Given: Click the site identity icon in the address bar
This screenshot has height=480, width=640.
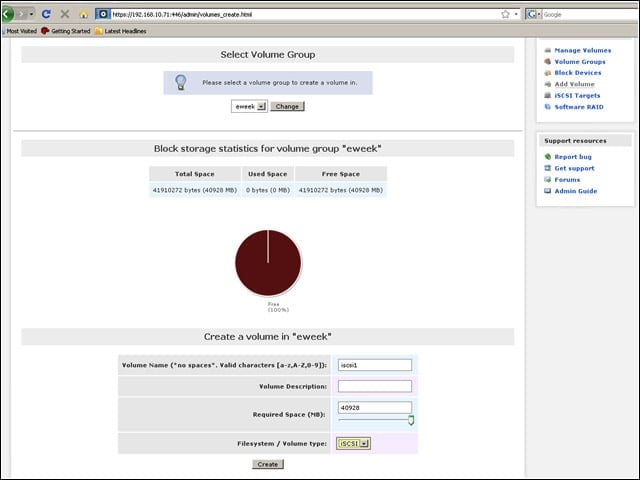Looking at the screenshot, I should (x=103, y=14).
